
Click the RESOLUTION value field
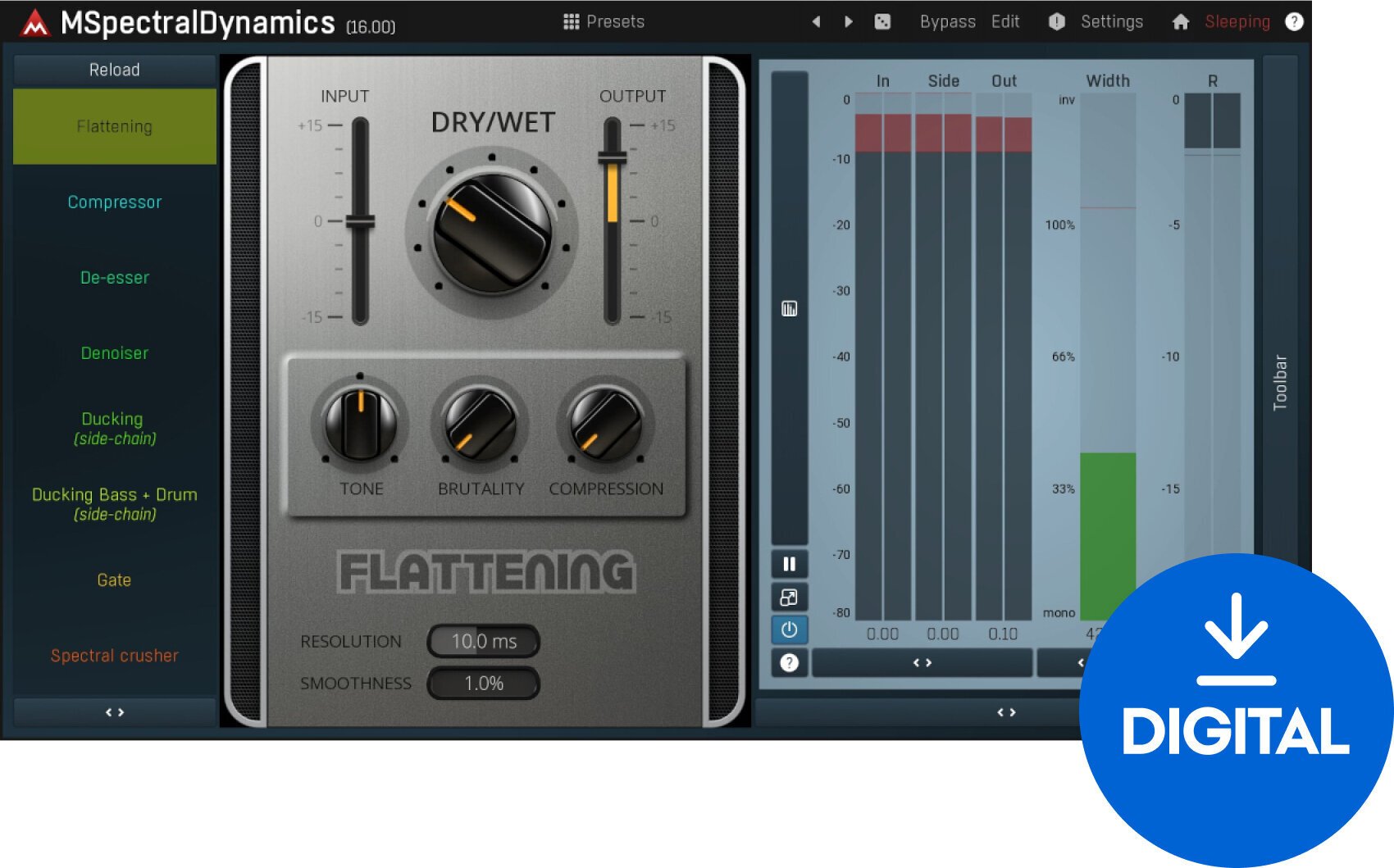click(x=484, y=642)
